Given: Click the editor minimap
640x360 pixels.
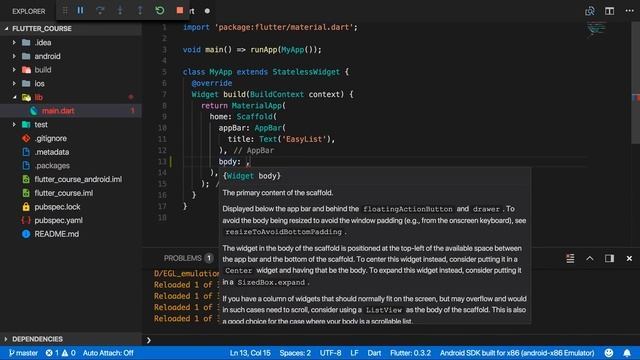Looking at the screenshot, I should [x=596, y=29].
